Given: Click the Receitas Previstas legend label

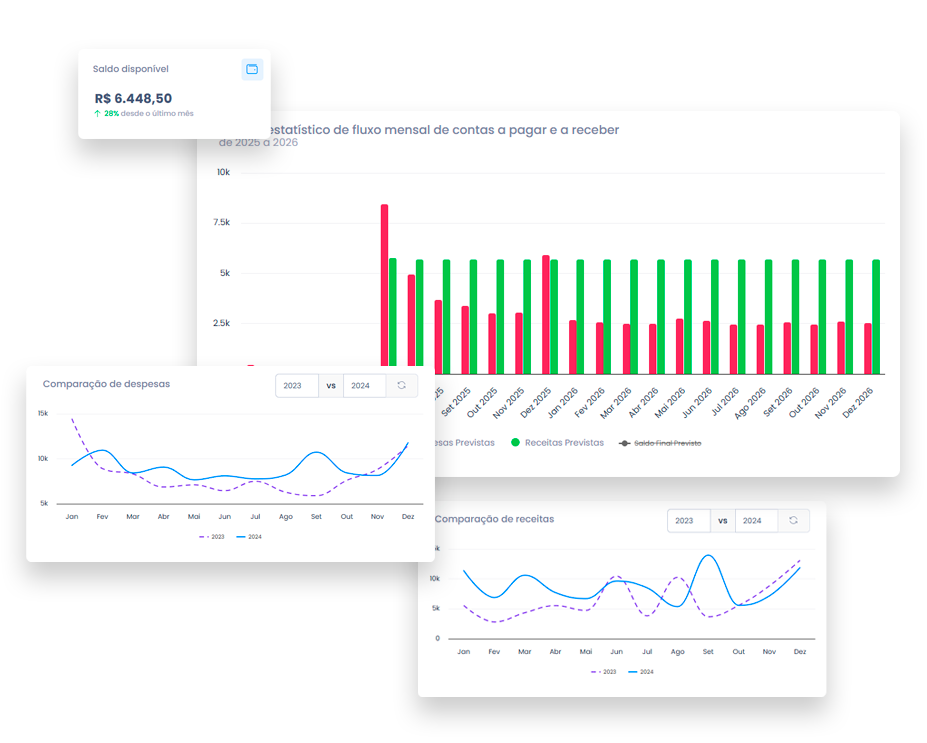Looking at the screenshot, I should point(564,442).
